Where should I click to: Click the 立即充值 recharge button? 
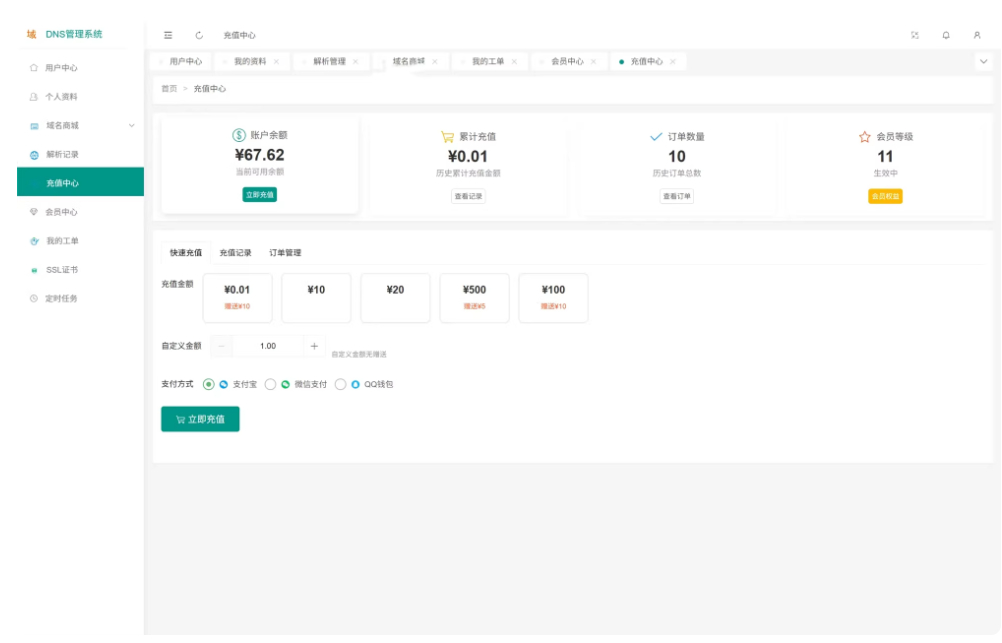200,418
